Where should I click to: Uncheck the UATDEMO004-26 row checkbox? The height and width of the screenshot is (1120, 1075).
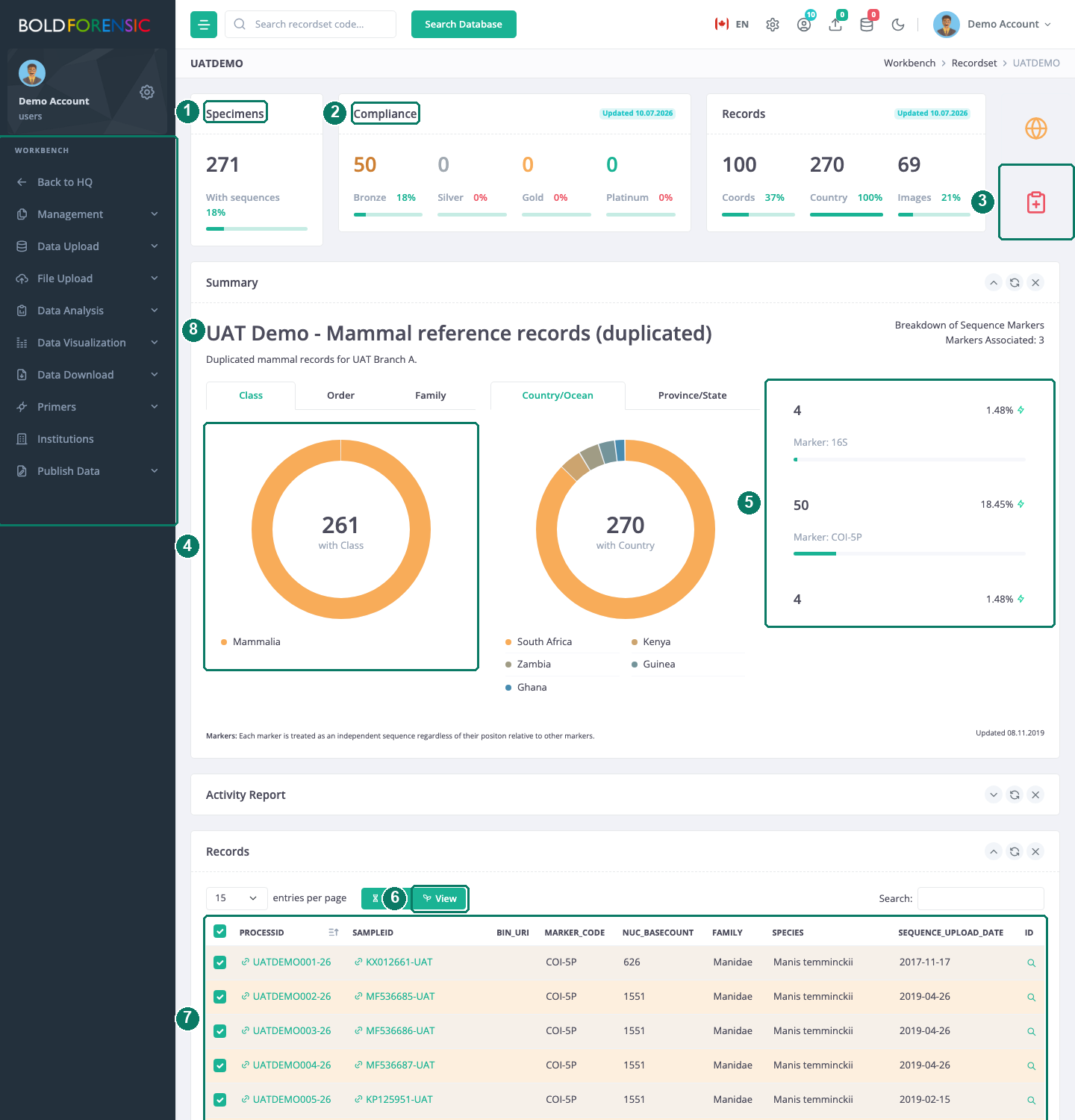(219, 1065)
